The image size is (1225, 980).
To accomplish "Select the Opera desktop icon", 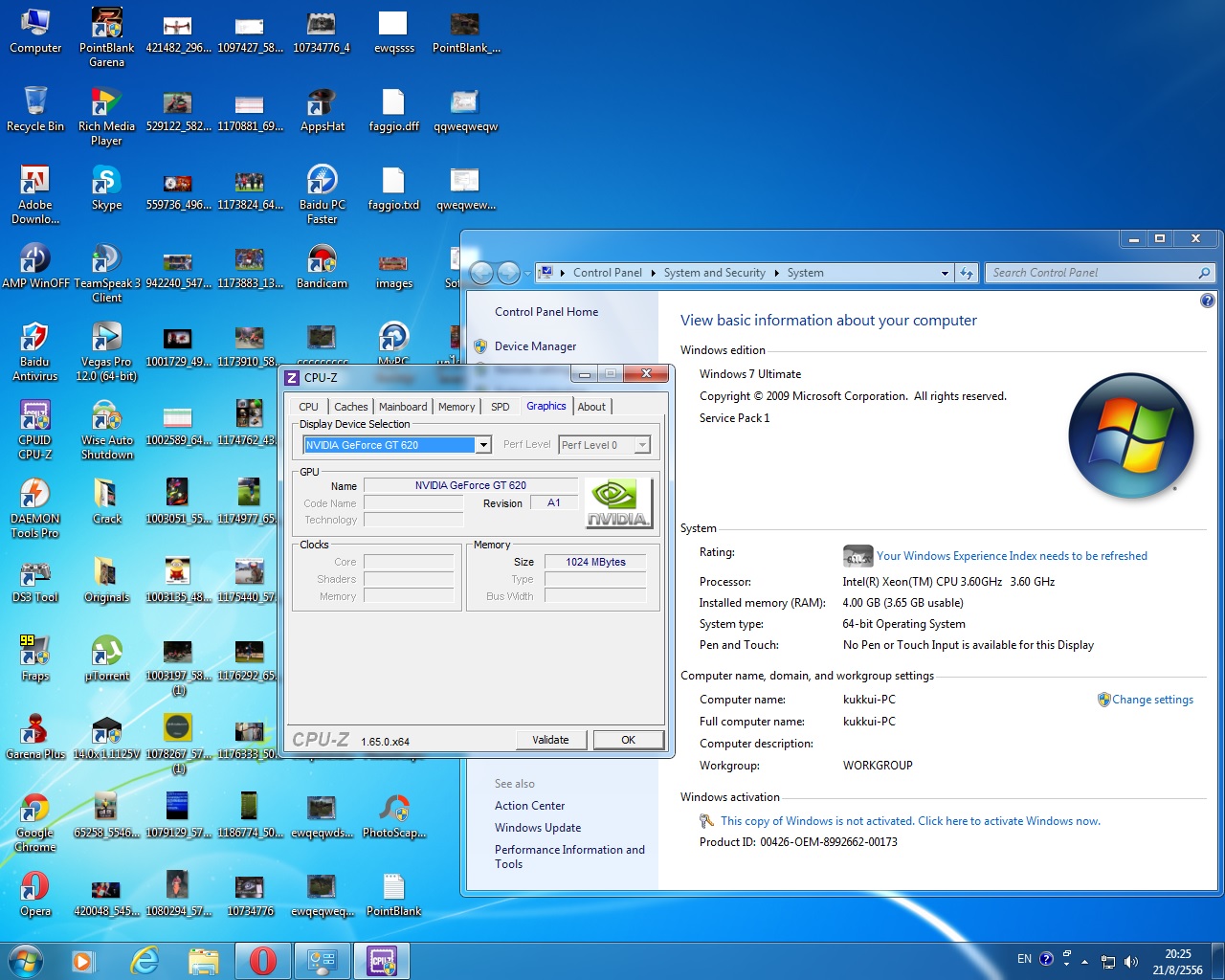I will click(x=35, y=895).
